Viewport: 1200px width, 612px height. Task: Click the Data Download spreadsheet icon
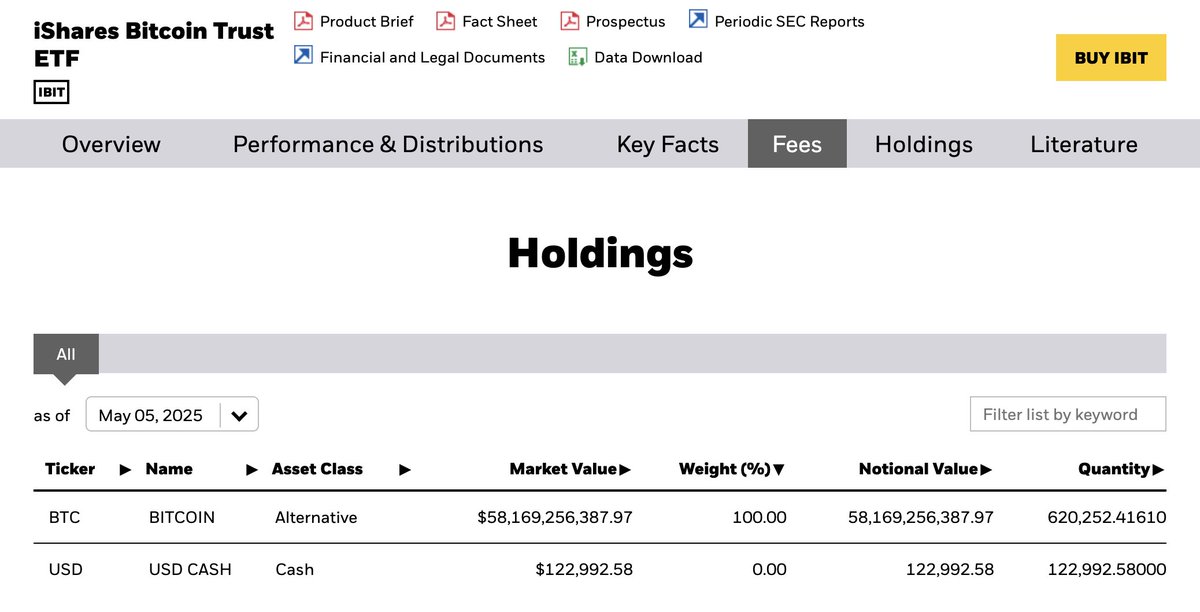(x=575, y=57)
